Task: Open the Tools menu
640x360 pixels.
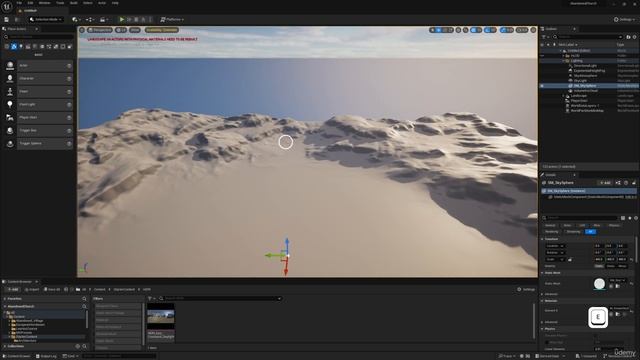Action: pos(60,3)
